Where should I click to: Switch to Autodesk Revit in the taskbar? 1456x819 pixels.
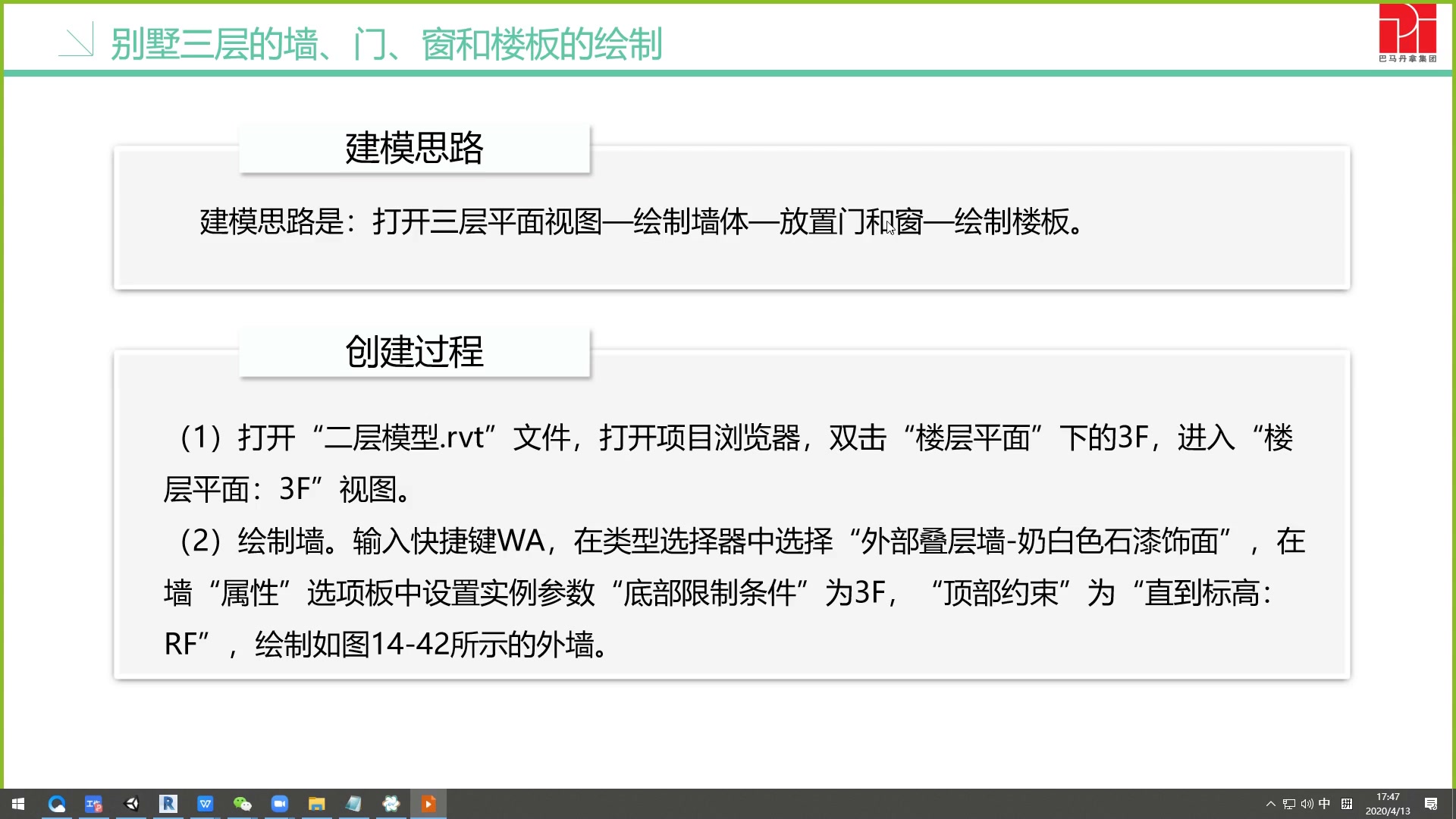(x=168, y=804)
